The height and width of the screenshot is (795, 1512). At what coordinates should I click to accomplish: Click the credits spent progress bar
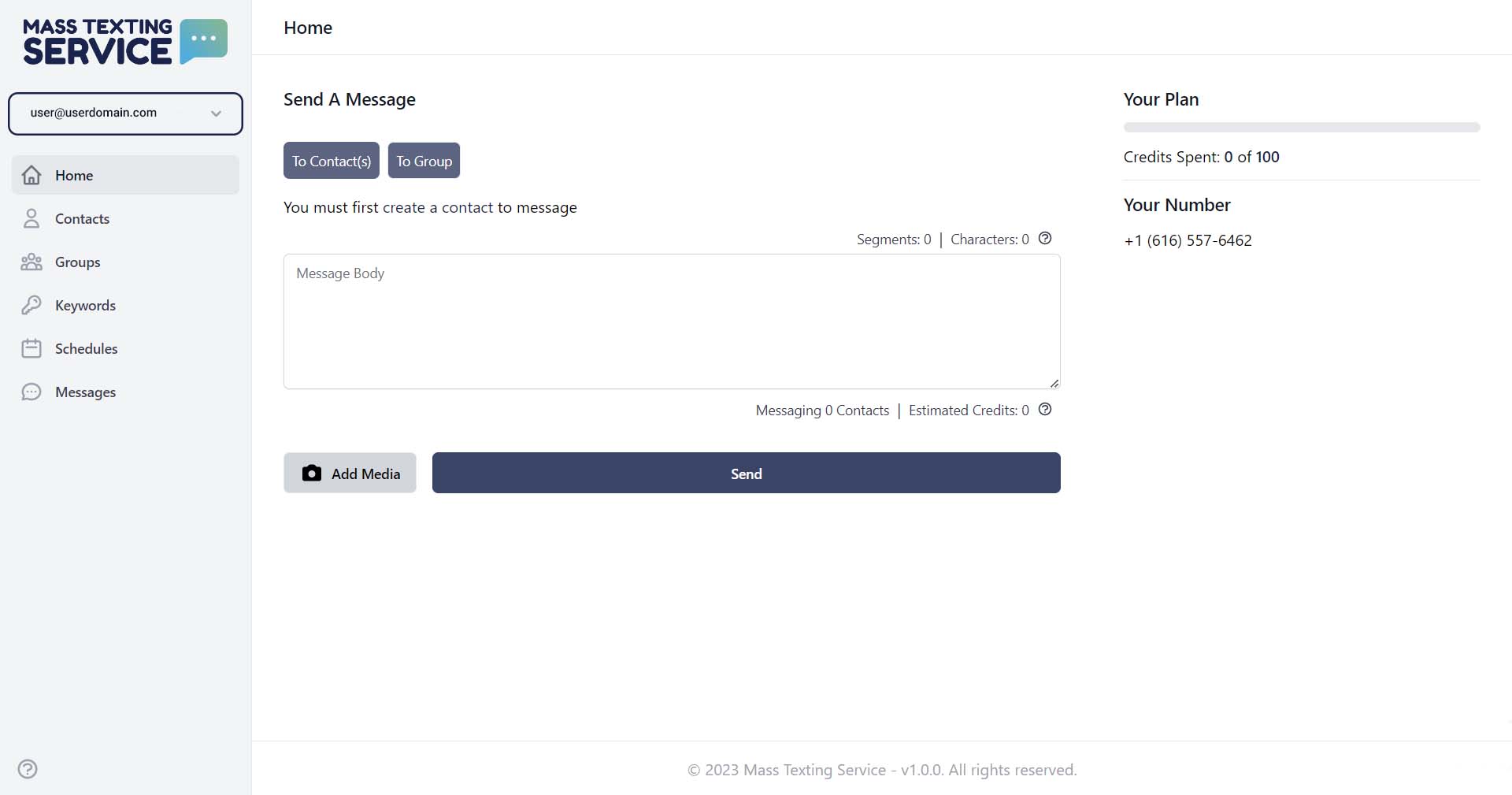click(1302, 127)
